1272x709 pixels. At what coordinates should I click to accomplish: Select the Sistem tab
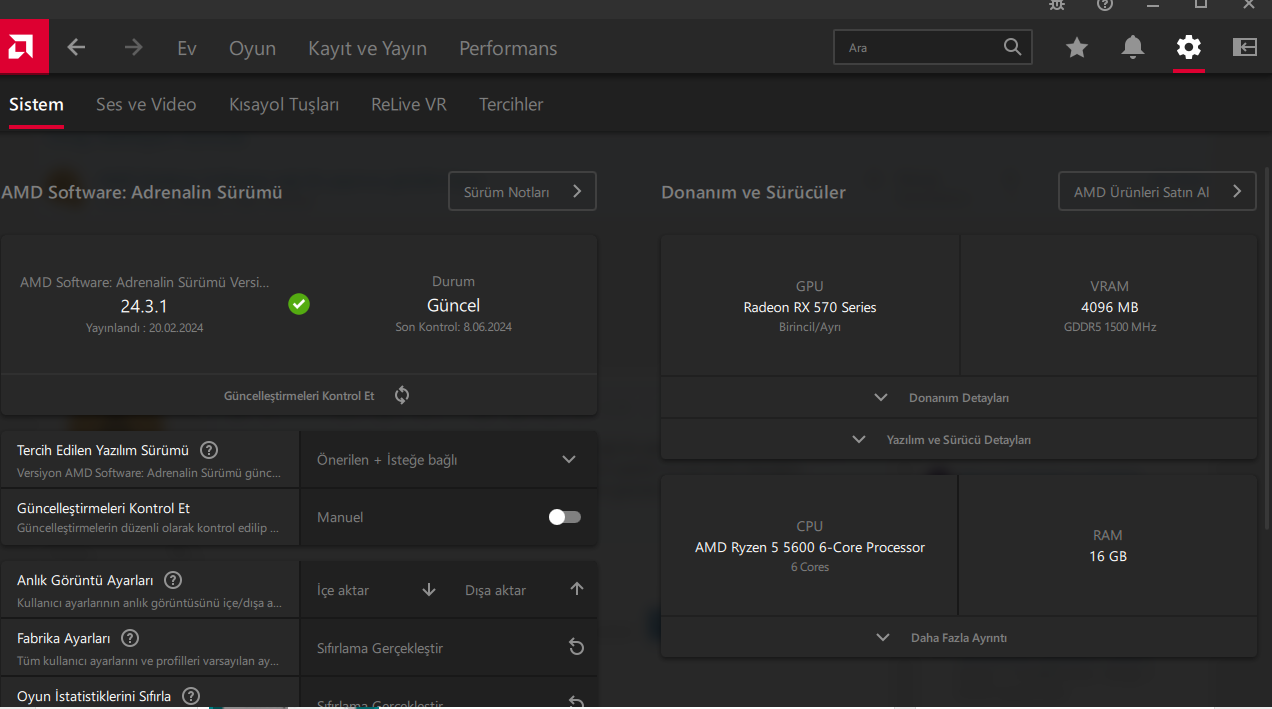36,104
